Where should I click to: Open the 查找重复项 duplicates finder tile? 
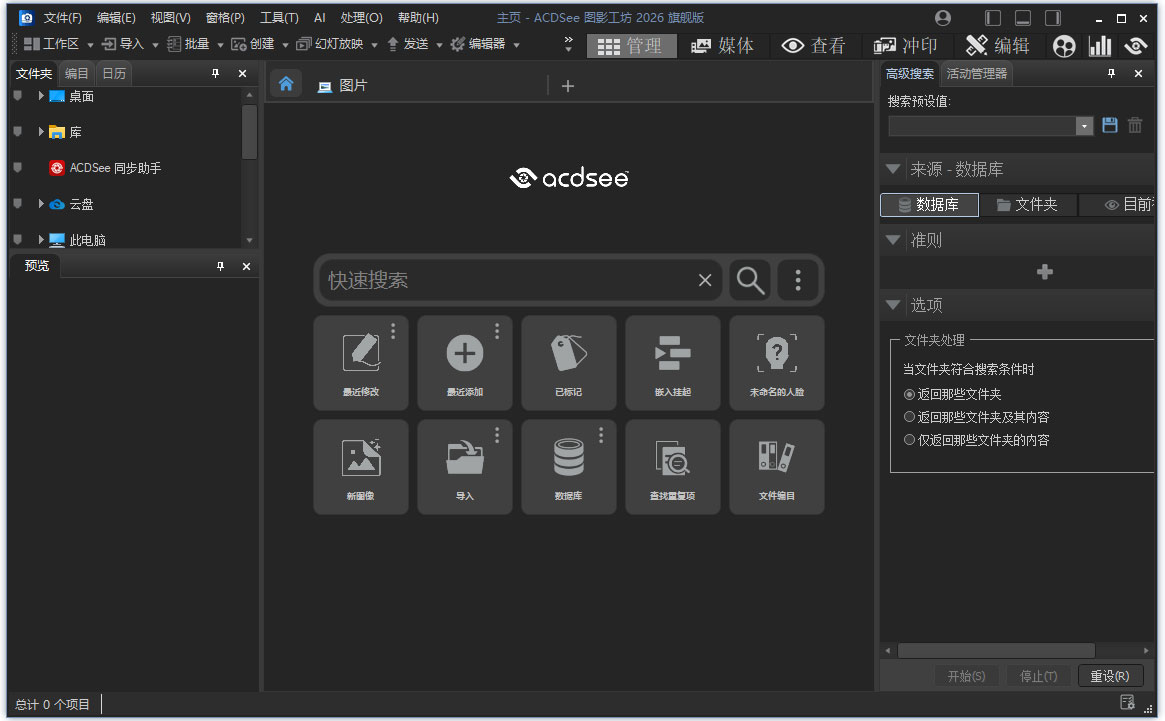673,467
